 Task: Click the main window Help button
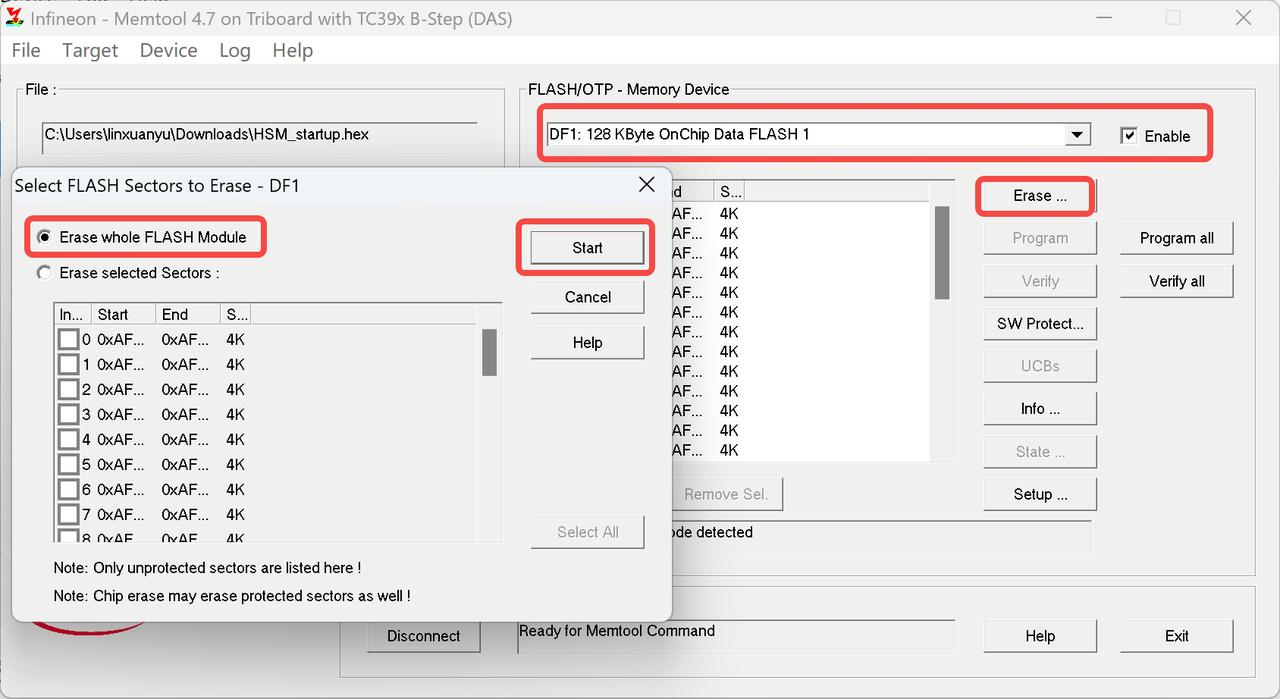[1040, 636]
